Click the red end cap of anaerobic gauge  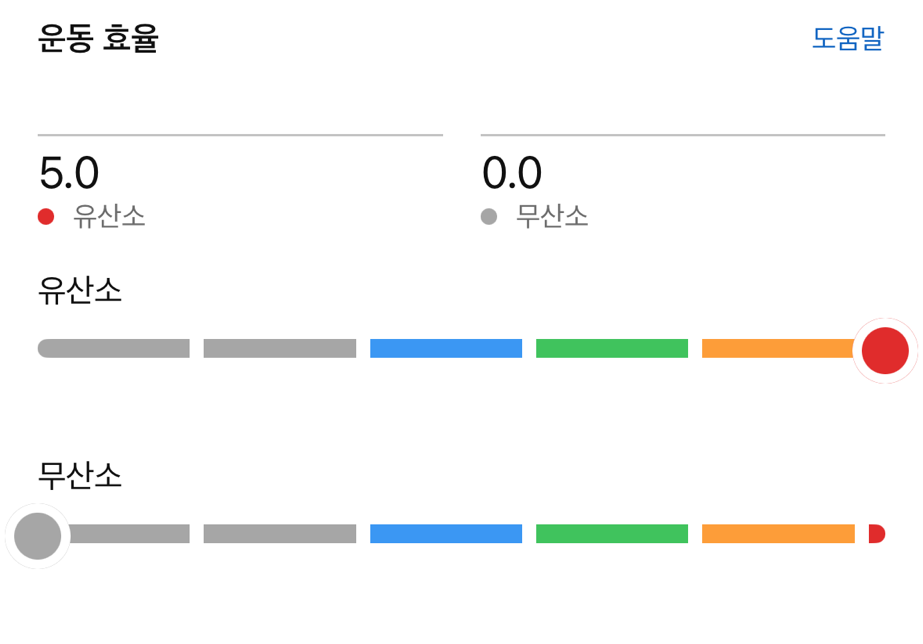click(x=876, y=534)
